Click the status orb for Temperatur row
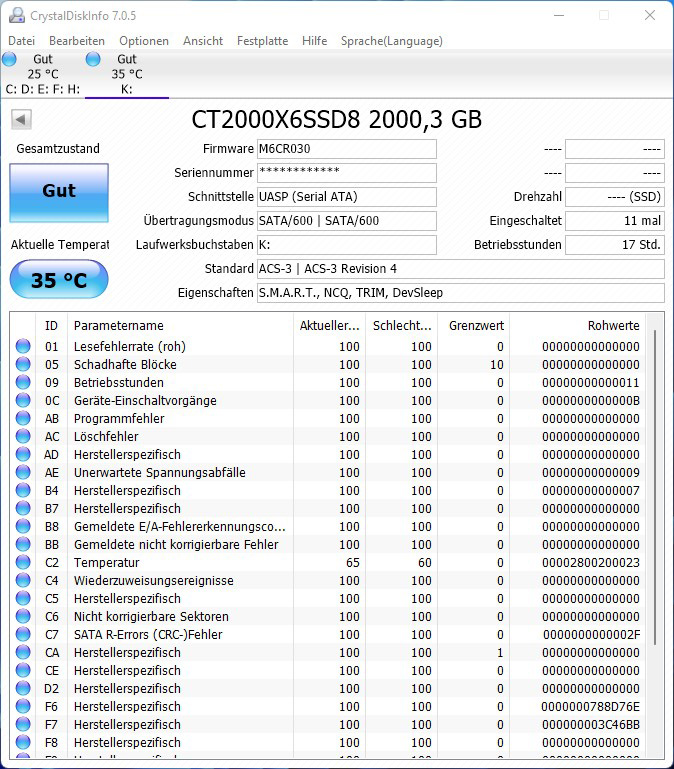Image resolution: width=674 pixels, height=769 pixels. (23, 562)
